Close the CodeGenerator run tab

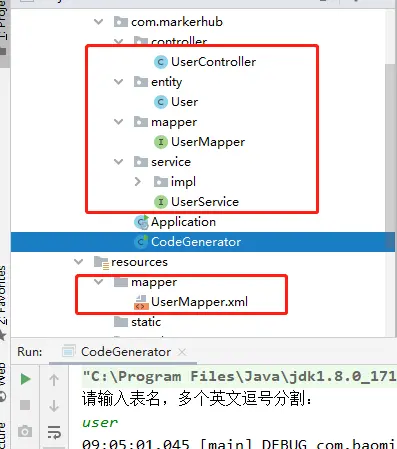(182, 352)
